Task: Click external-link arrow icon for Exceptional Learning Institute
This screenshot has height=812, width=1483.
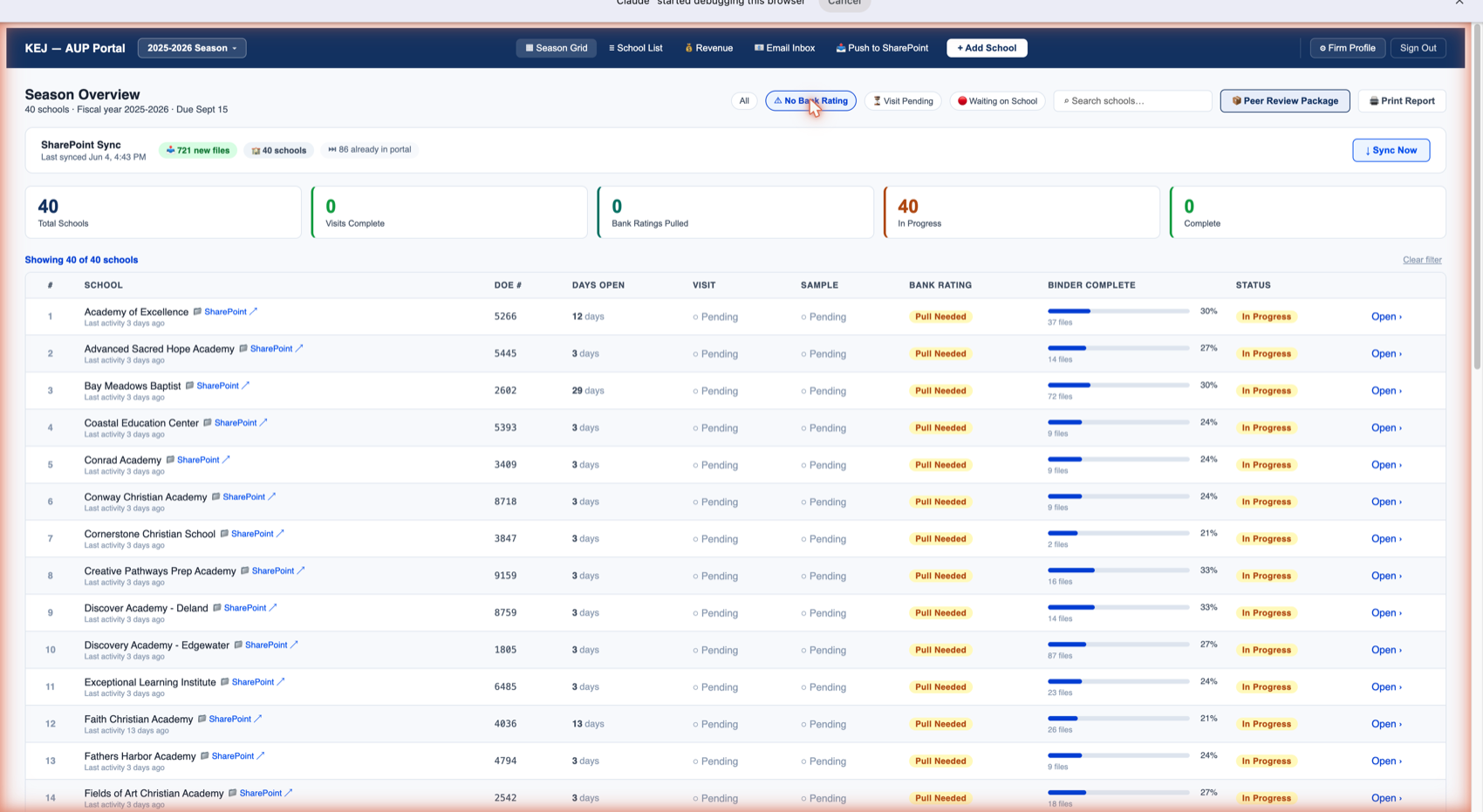Action: [281, 682]
